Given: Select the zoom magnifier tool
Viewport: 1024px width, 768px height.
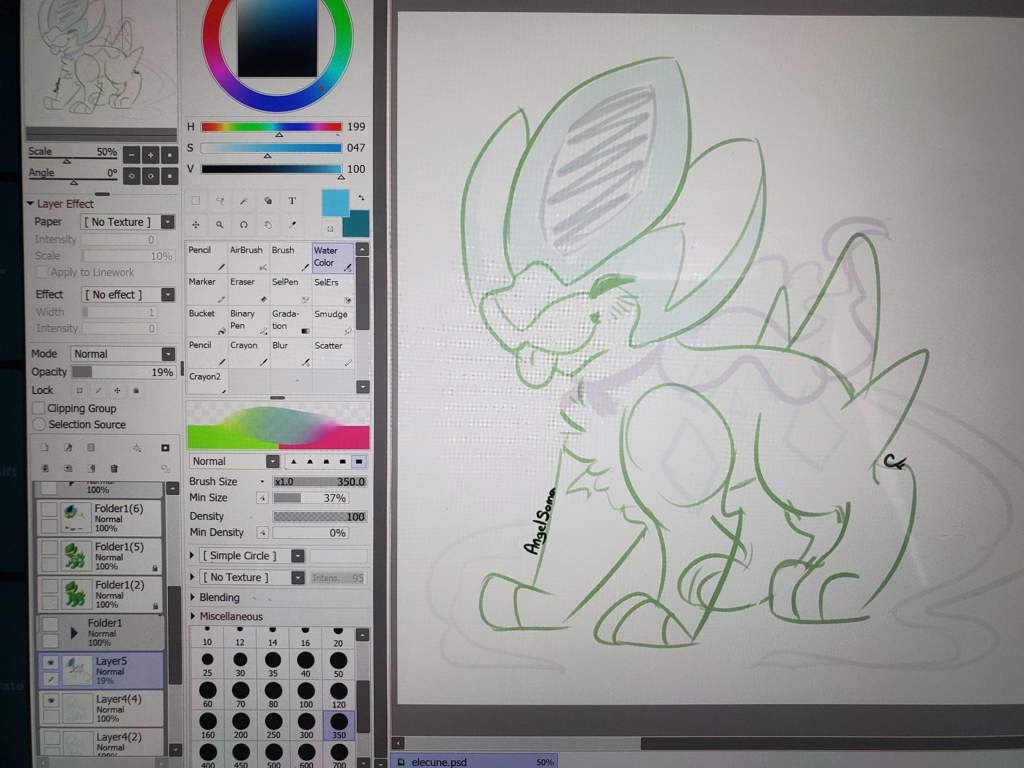Looking at the screenshot, I should pos(220,225).
